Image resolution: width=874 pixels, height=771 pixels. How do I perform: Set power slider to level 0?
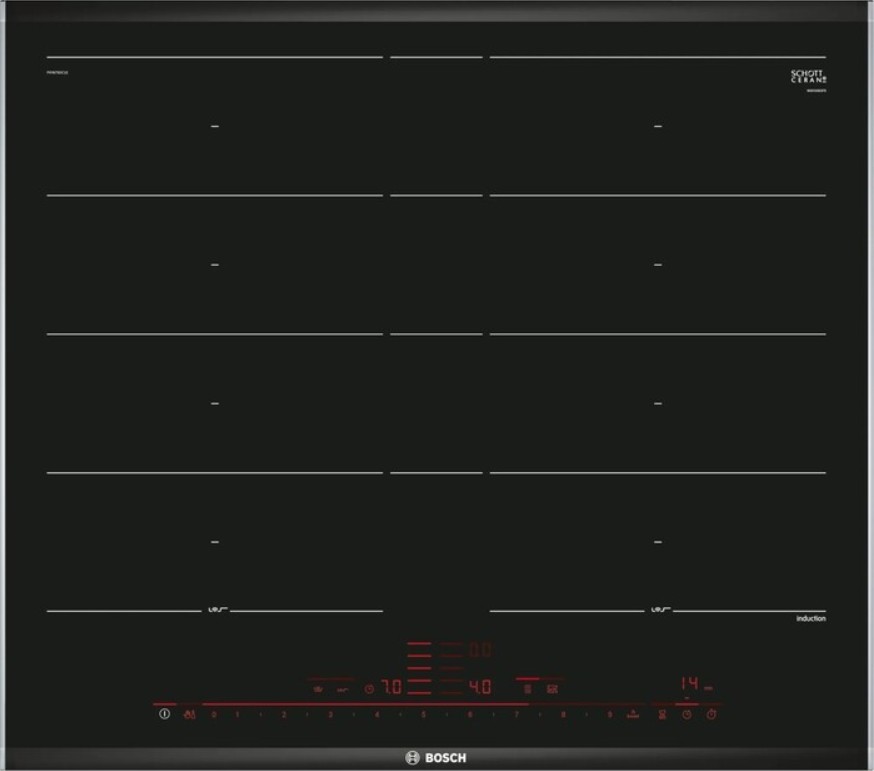(x=215, y=715)
